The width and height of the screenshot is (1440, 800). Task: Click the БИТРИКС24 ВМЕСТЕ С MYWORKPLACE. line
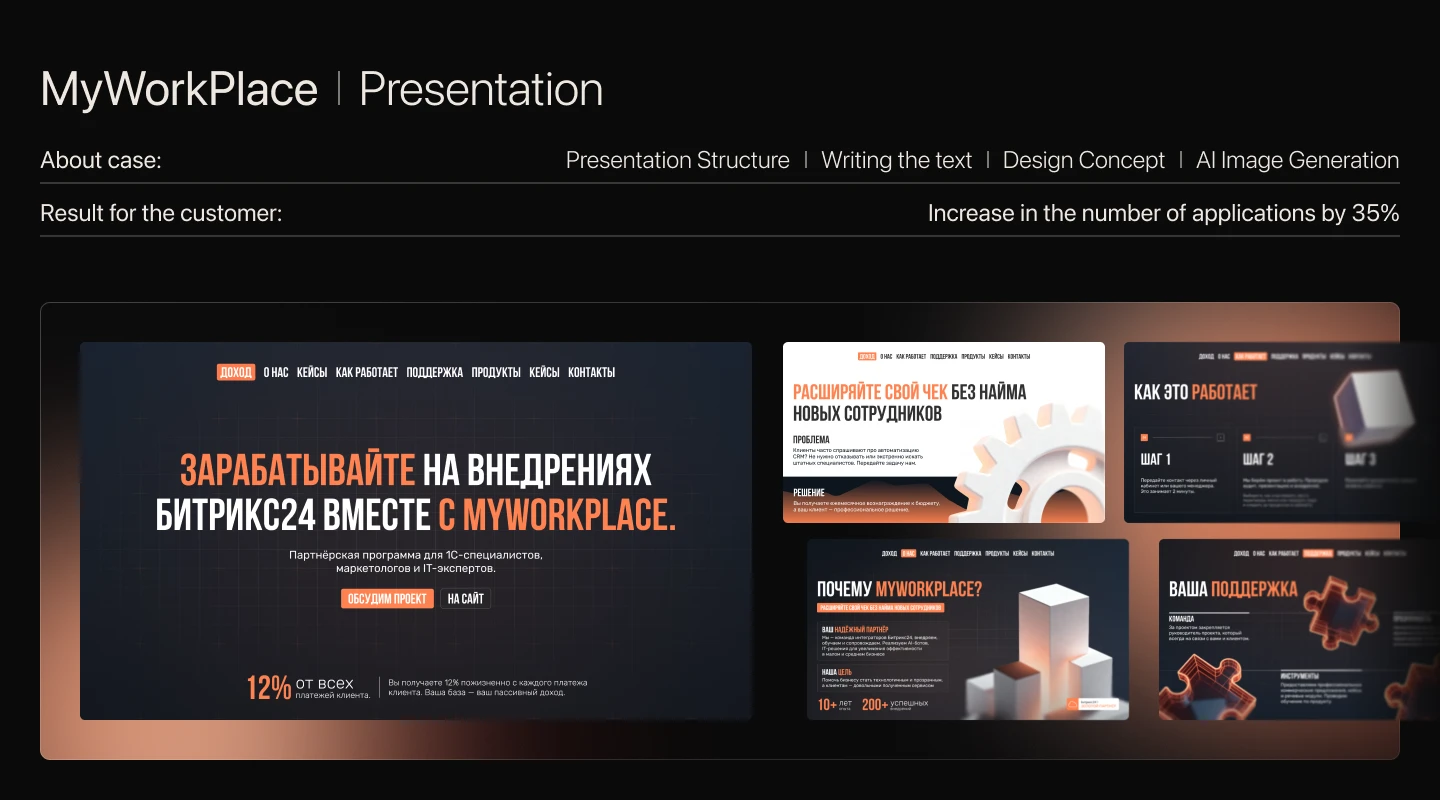click(x=416, y=514)
